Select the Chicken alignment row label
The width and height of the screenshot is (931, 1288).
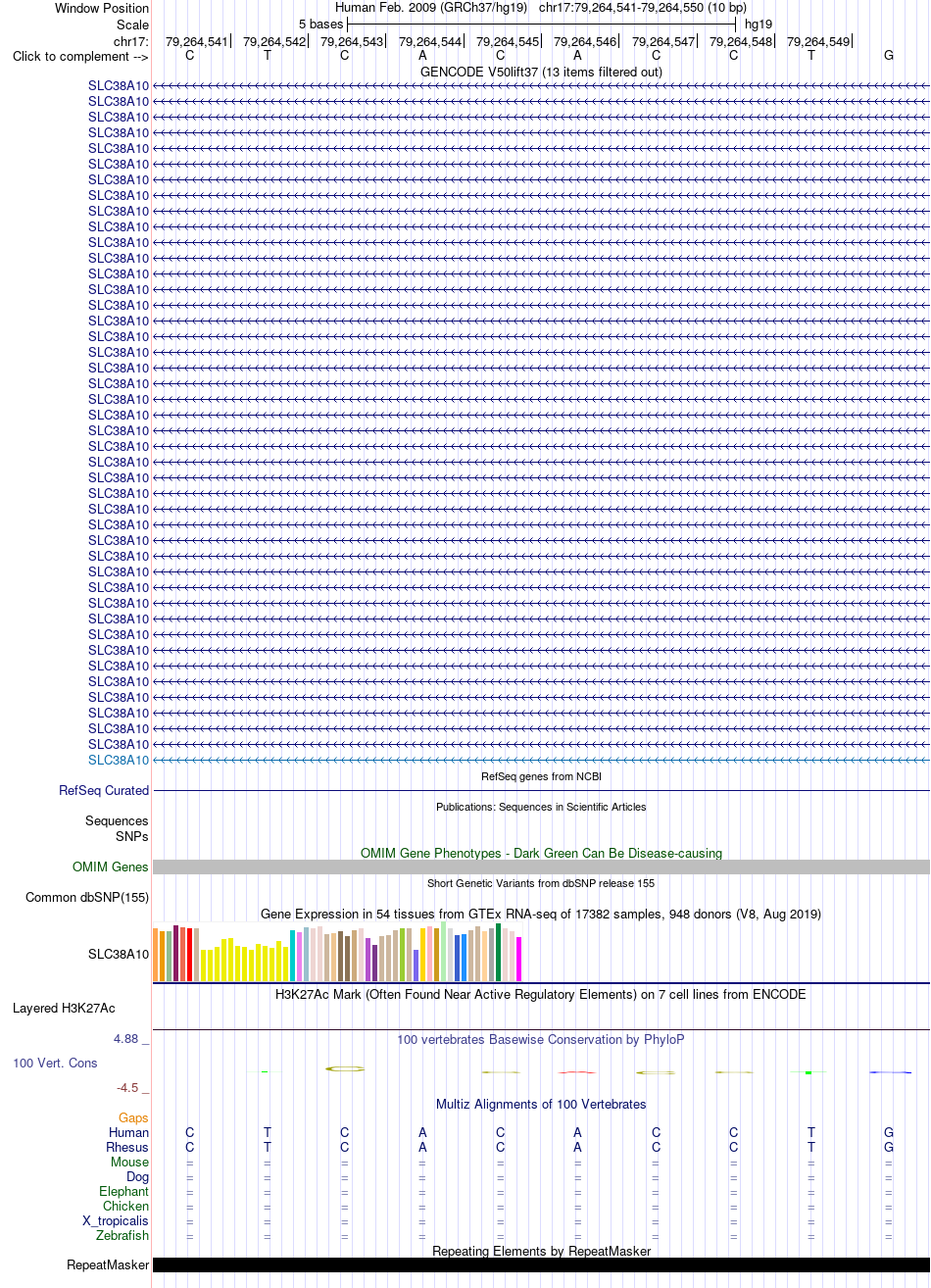click(x=126, y=1206)
